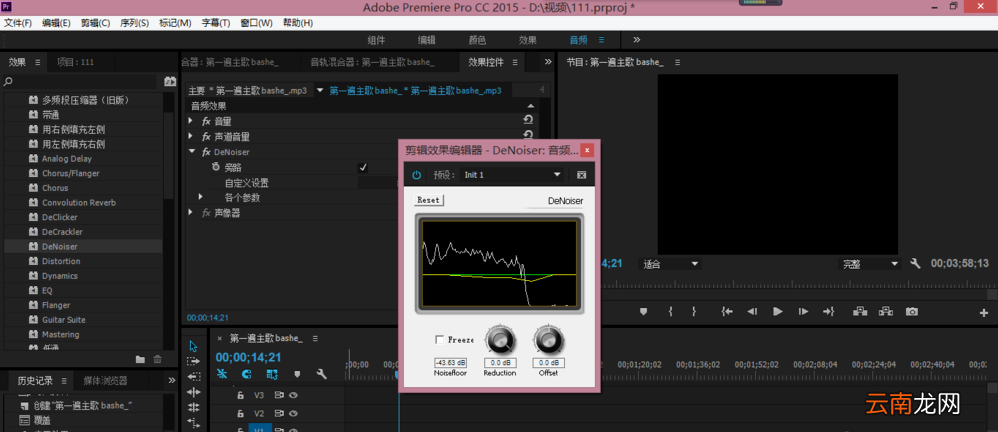Image resolution: width=998 pixels, height=432 pixels.
Task: Switch to the 项目: 111 tab
Action: pyautogui.click(x=75, y=62)
